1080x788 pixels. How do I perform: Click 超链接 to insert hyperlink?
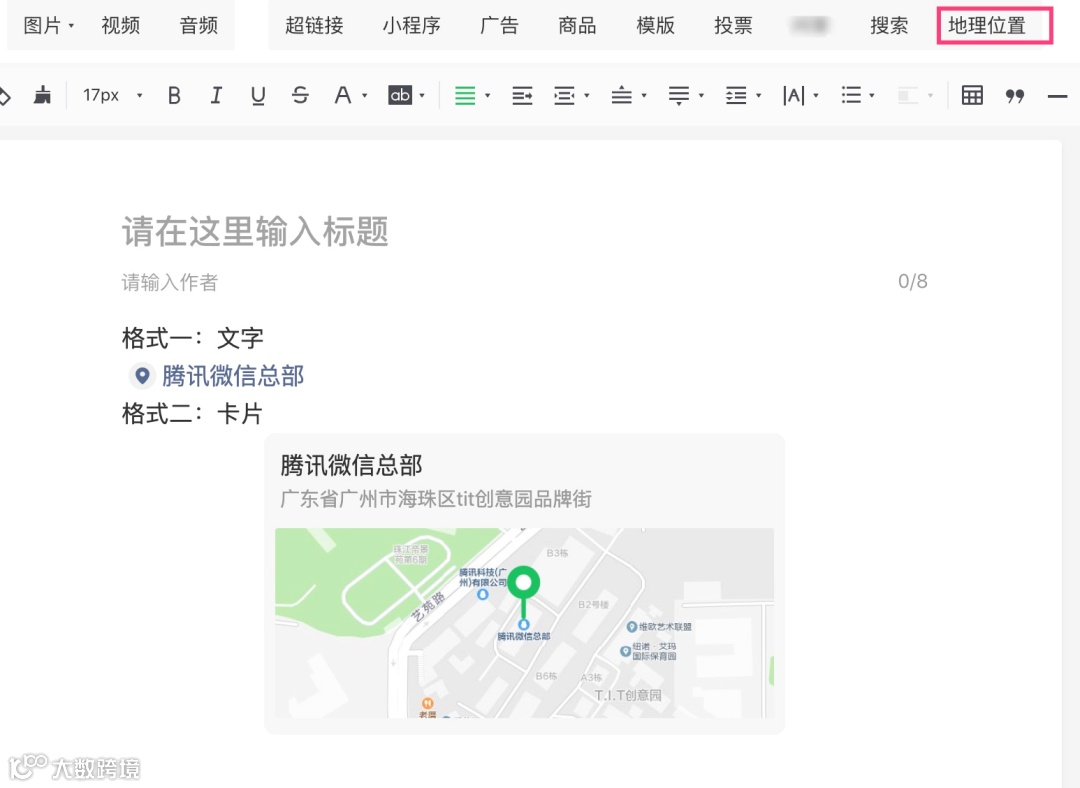point(314,25)
